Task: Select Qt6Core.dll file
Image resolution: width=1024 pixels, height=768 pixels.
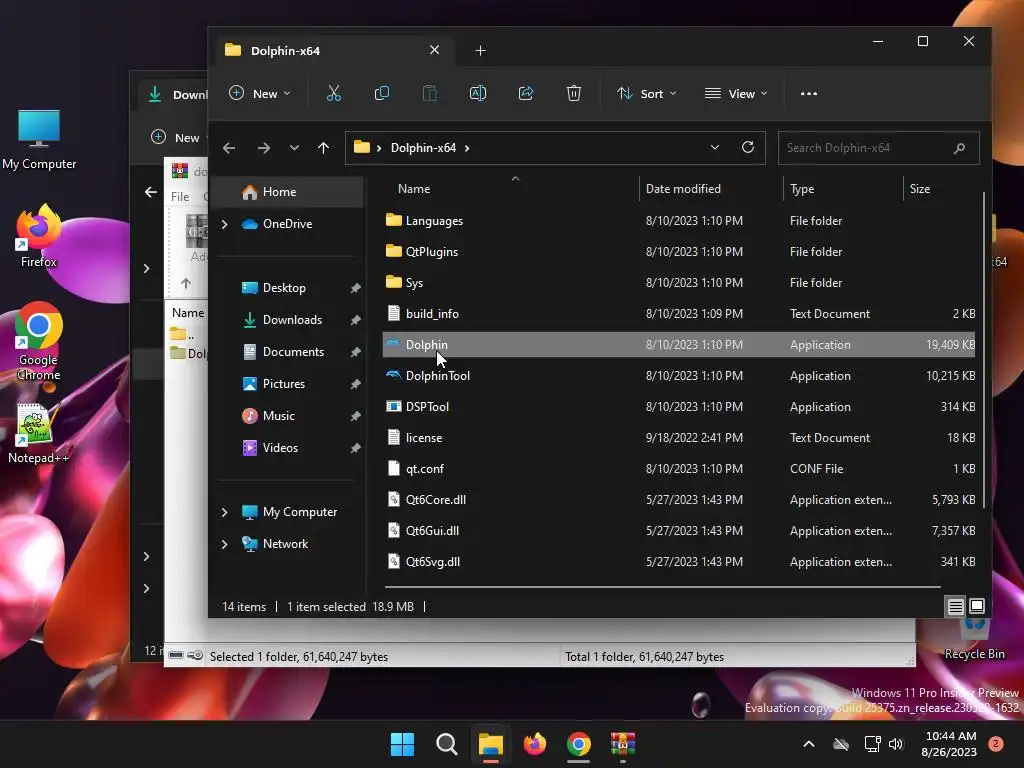Action: pos(679,500)
